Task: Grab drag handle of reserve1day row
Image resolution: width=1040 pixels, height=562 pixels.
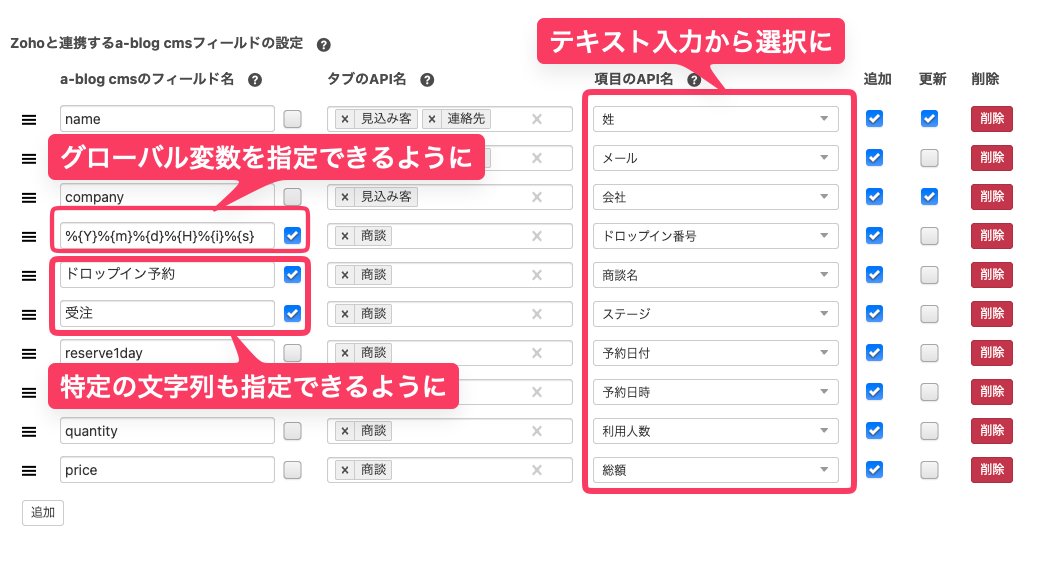Action: point(29,354)
